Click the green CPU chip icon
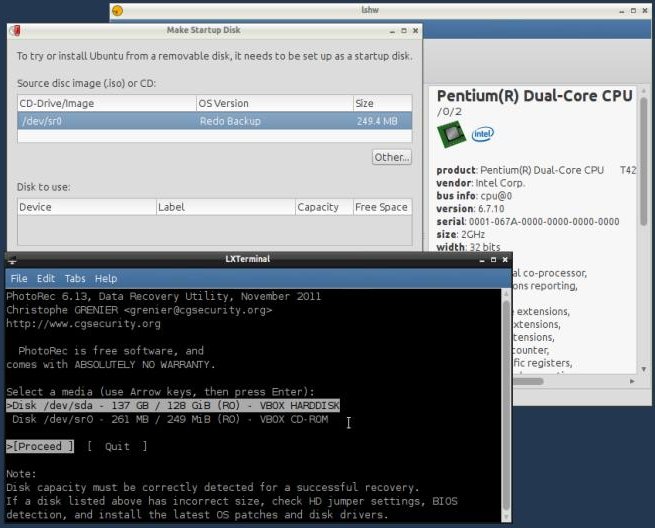Image resolution: width=655 pixels, height=528 pixels. coord(452,135)
